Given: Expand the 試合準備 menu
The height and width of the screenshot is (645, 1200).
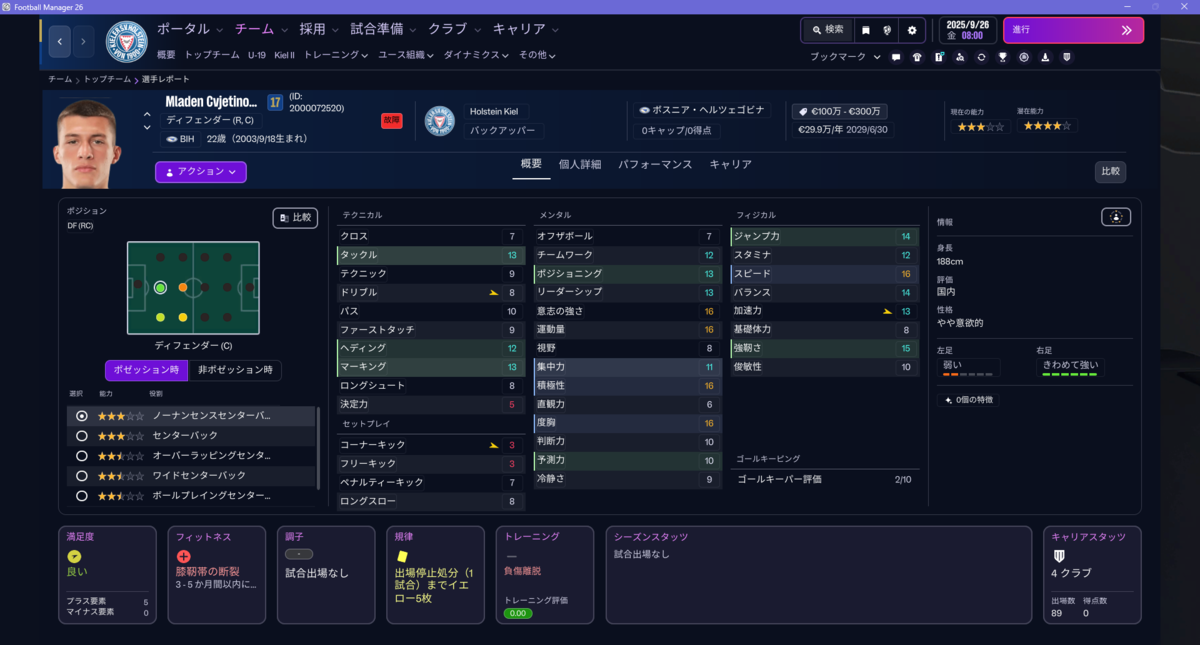Looking at the screenshot, I should tap(384, 29).
